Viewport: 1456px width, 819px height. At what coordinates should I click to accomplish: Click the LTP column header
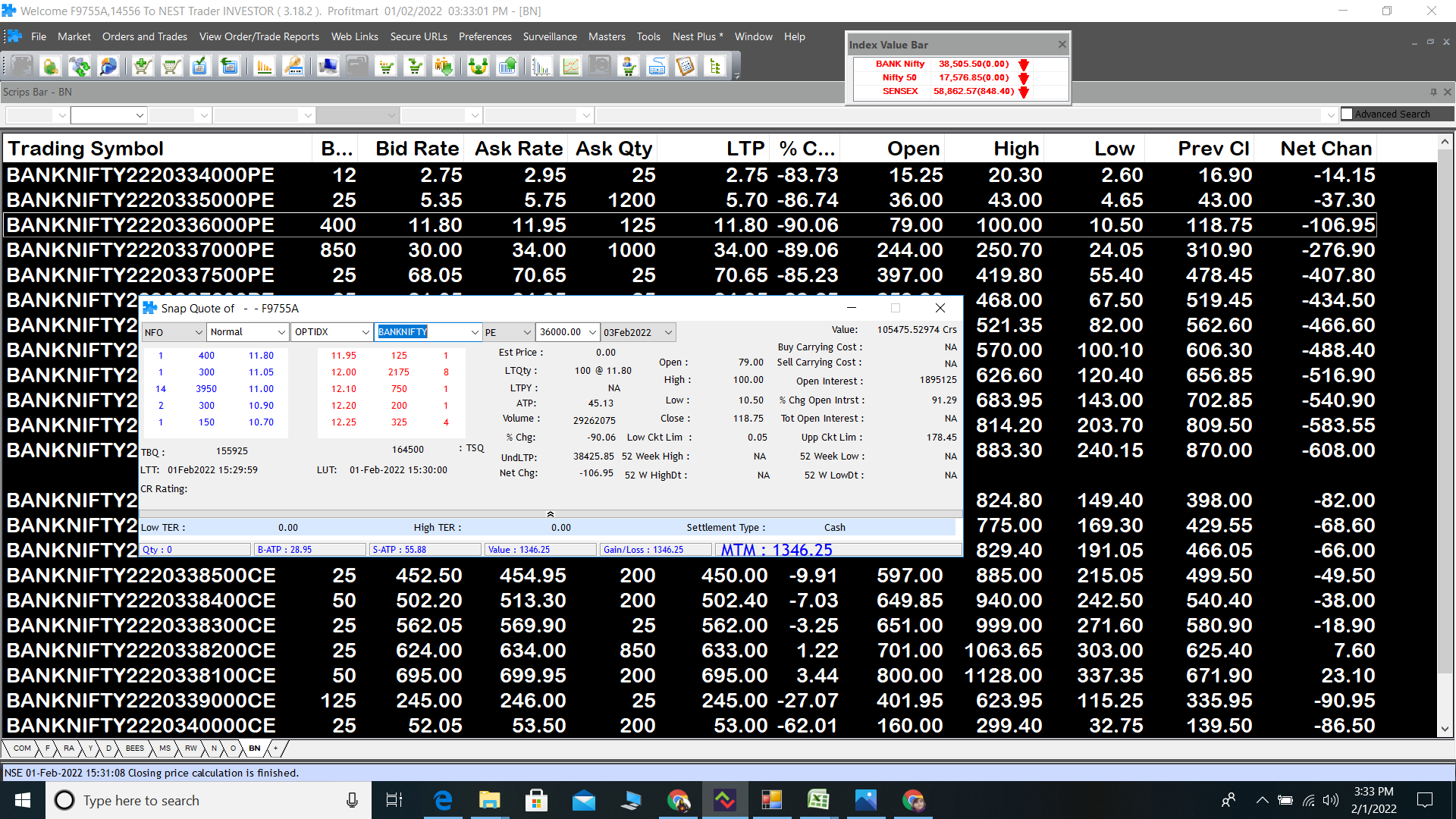714,149
